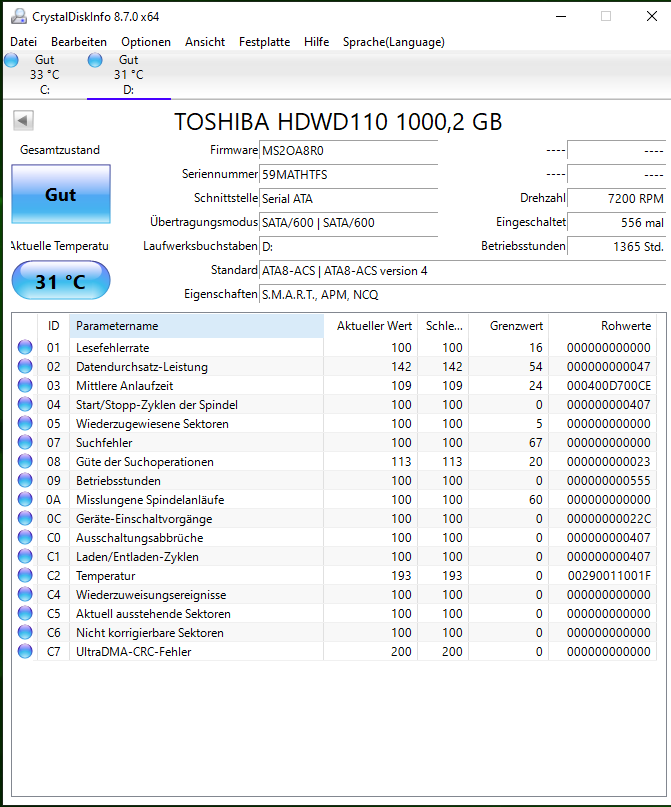
Task: Open the Datei menu
Action: pos(24,42)
